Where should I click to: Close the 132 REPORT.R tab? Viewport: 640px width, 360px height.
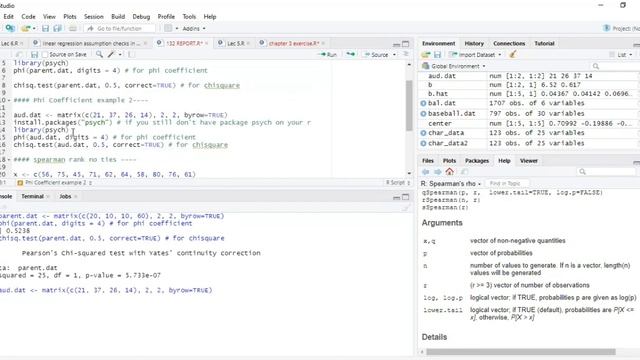tap(207, 43)
